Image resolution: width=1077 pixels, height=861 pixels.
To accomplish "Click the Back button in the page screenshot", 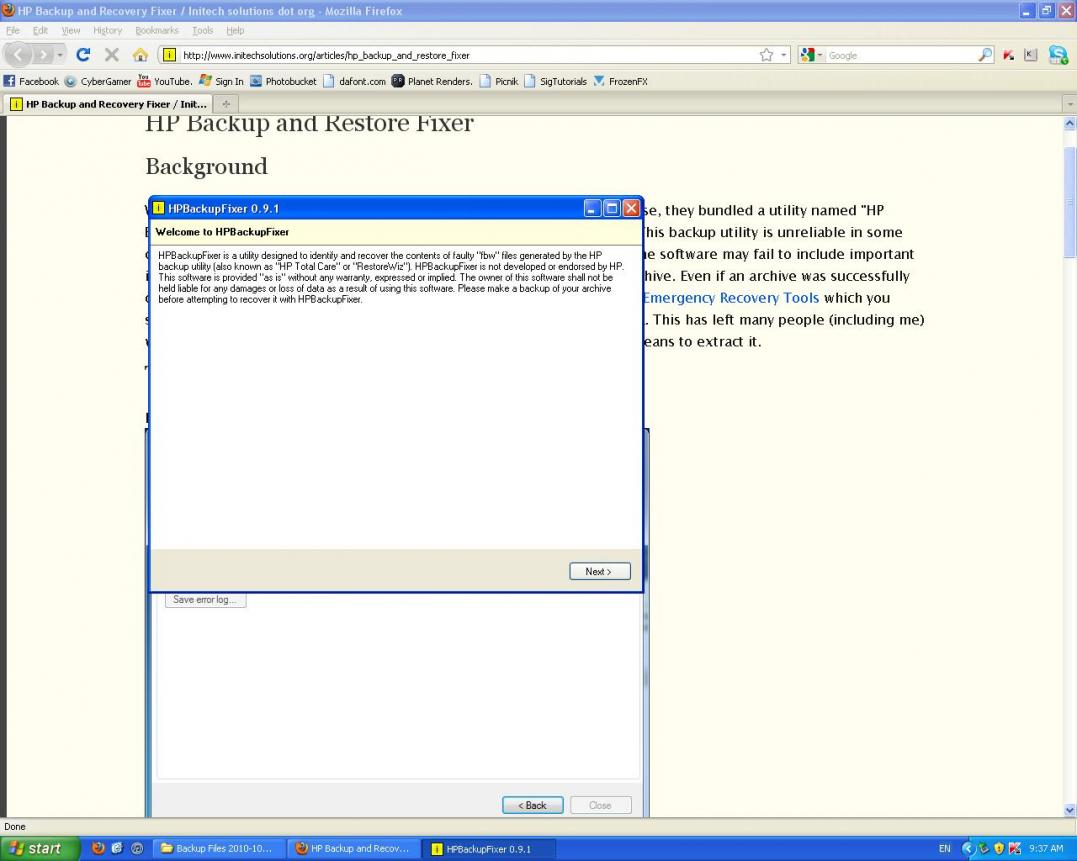I will pos(532,805).
